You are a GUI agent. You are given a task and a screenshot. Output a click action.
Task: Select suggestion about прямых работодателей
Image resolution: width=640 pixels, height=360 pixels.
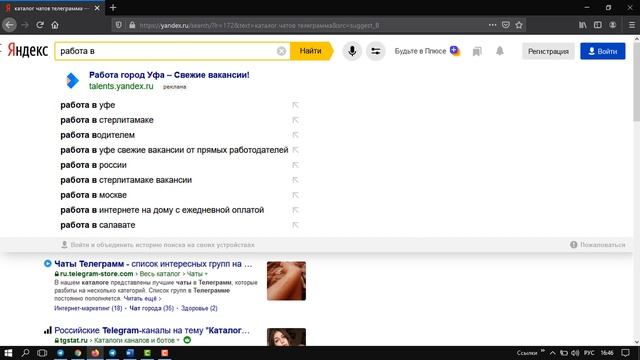(173, 150)
